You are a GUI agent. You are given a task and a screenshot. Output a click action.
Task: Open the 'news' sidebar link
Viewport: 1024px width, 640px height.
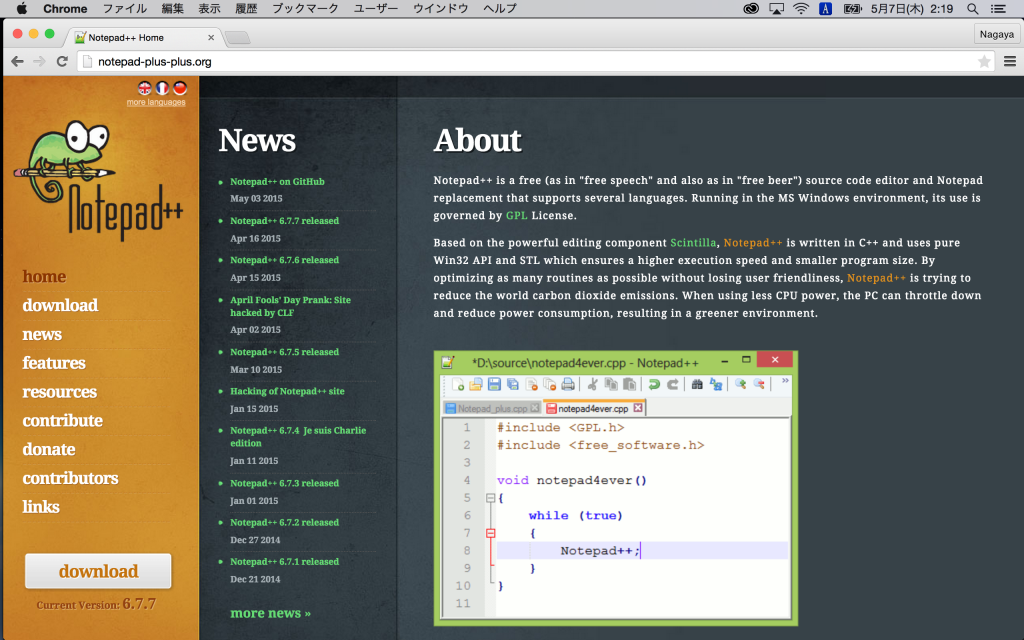(x=42, y=334)
